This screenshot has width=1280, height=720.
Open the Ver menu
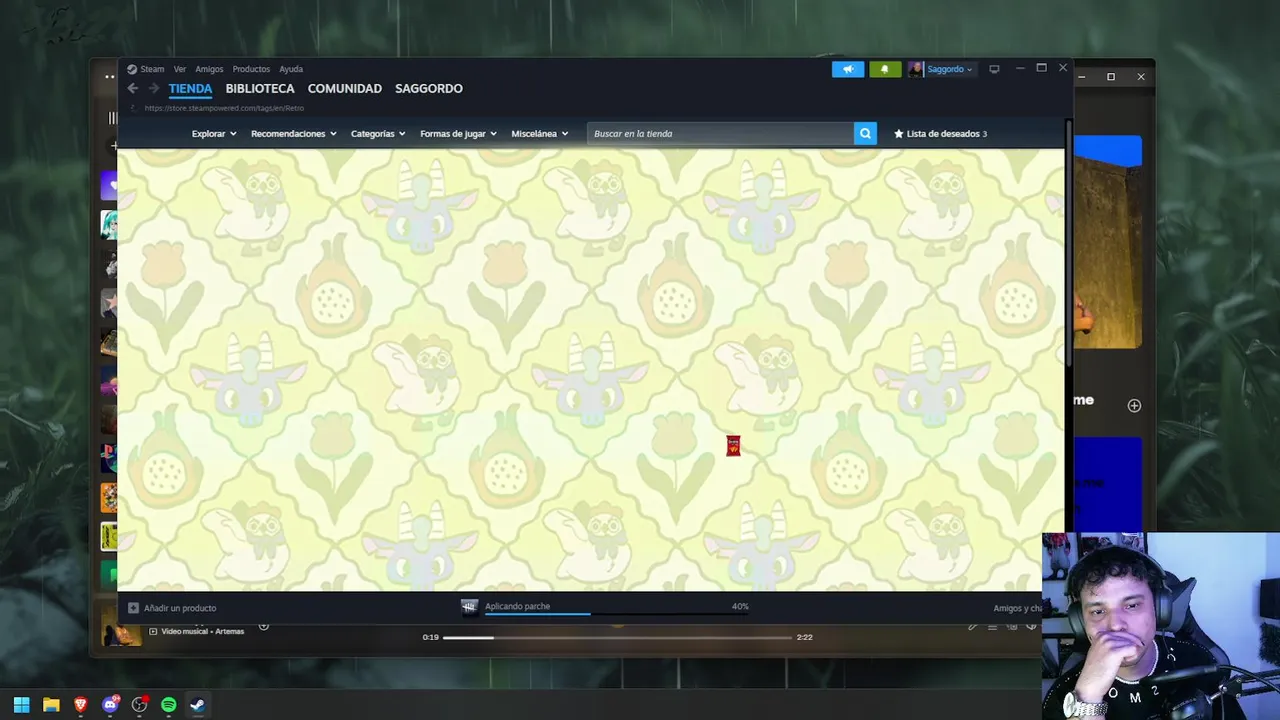coord(180,69)
